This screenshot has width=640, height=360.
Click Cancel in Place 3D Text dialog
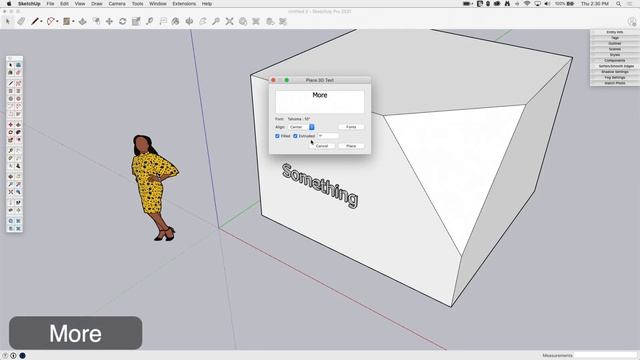322,146
